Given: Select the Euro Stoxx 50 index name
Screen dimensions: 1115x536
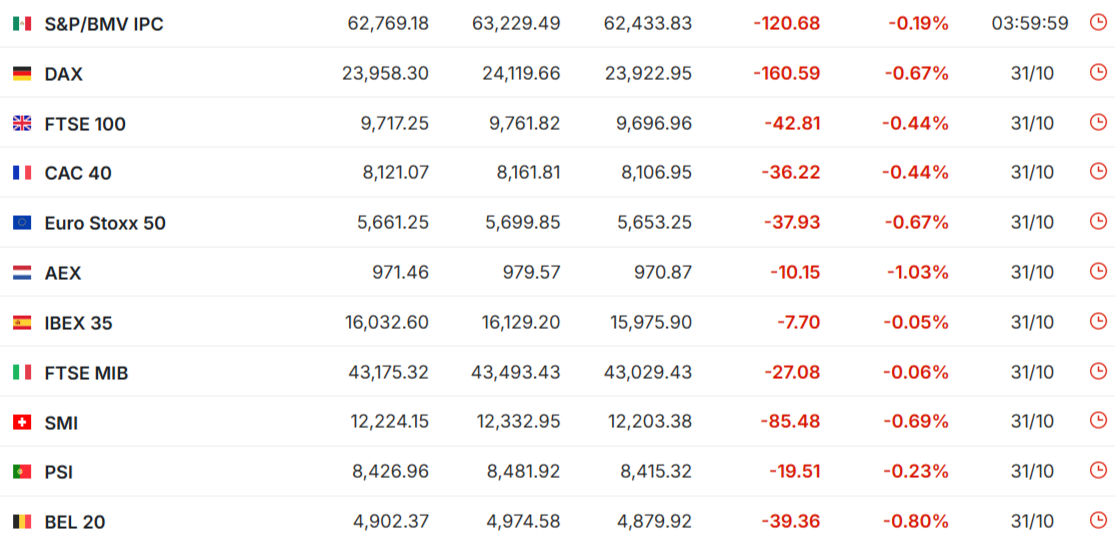Looking at the screenshot, I should (105, 223).
